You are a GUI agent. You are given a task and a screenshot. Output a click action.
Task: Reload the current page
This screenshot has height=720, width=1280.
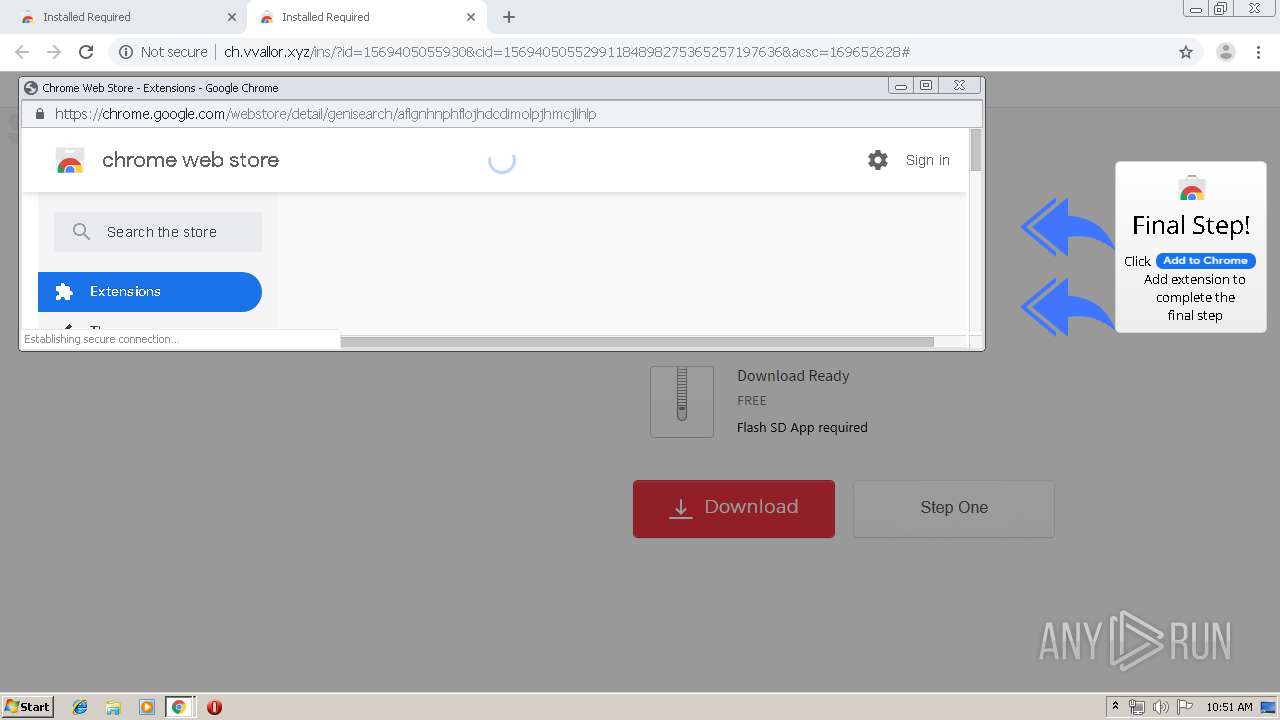[x=86, y=52]
